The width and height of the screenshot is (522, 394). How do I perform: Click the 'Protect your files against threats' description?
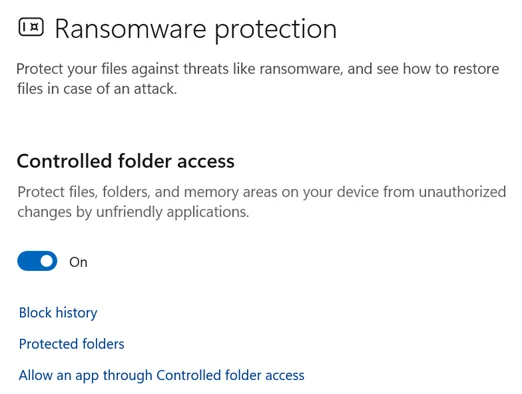pyautogui.click(x=258, y=79)
